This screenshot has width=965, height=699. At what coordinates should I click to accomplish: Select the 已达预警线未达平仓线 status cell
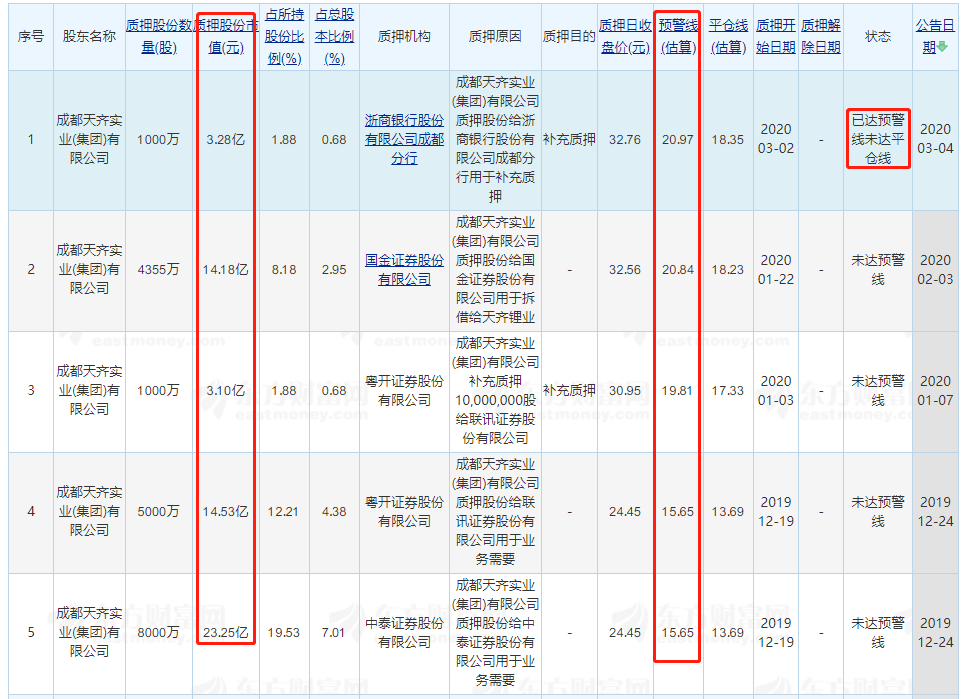878,140
